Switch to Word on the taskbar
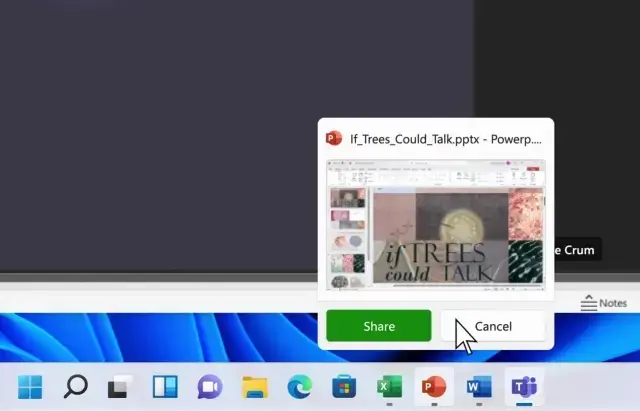The height and width of the screenshot is (411, 640). (479, 387)
